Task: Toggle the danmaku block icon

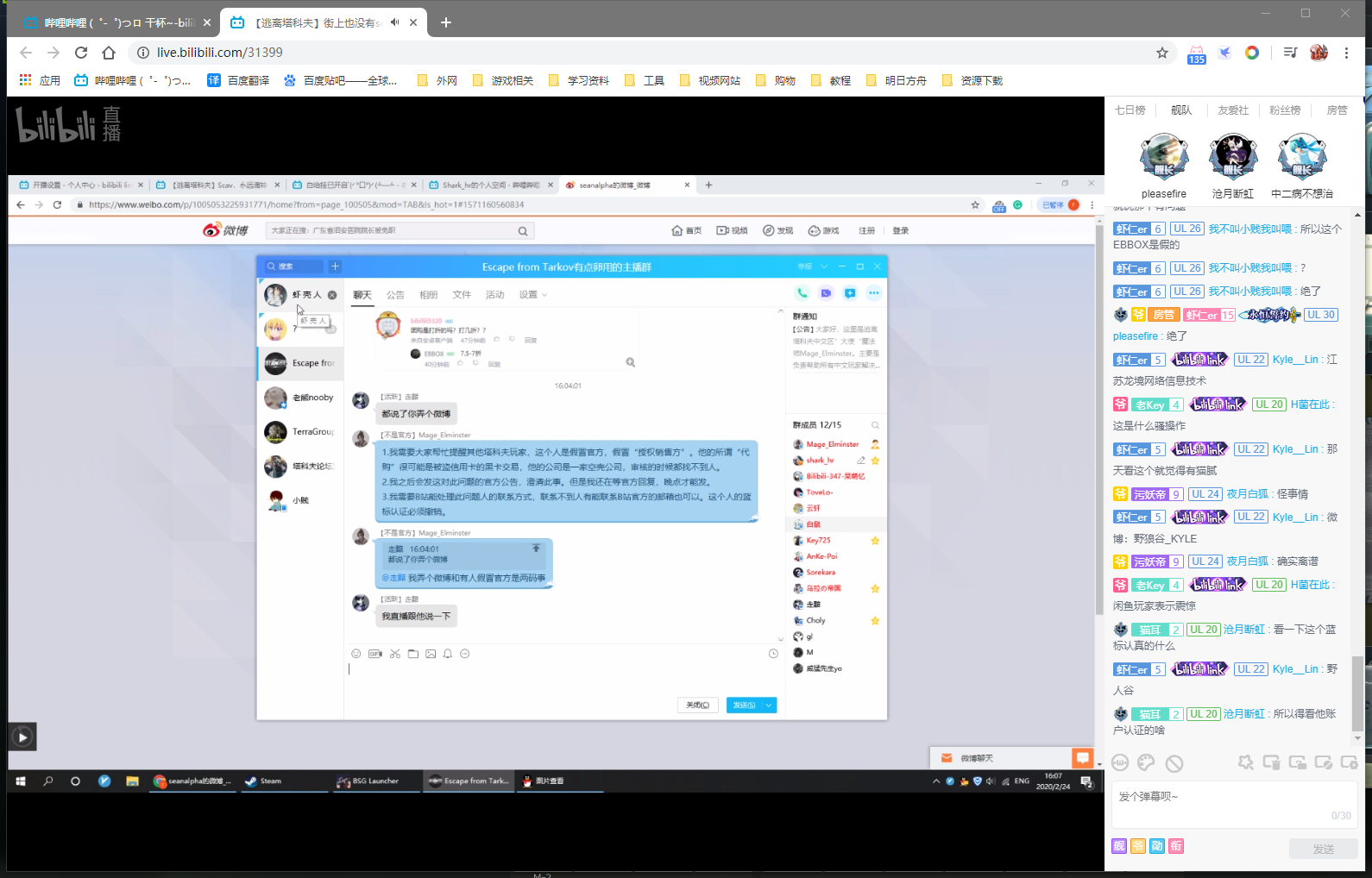Action: pyautogui.click(x=1174, y=763)
